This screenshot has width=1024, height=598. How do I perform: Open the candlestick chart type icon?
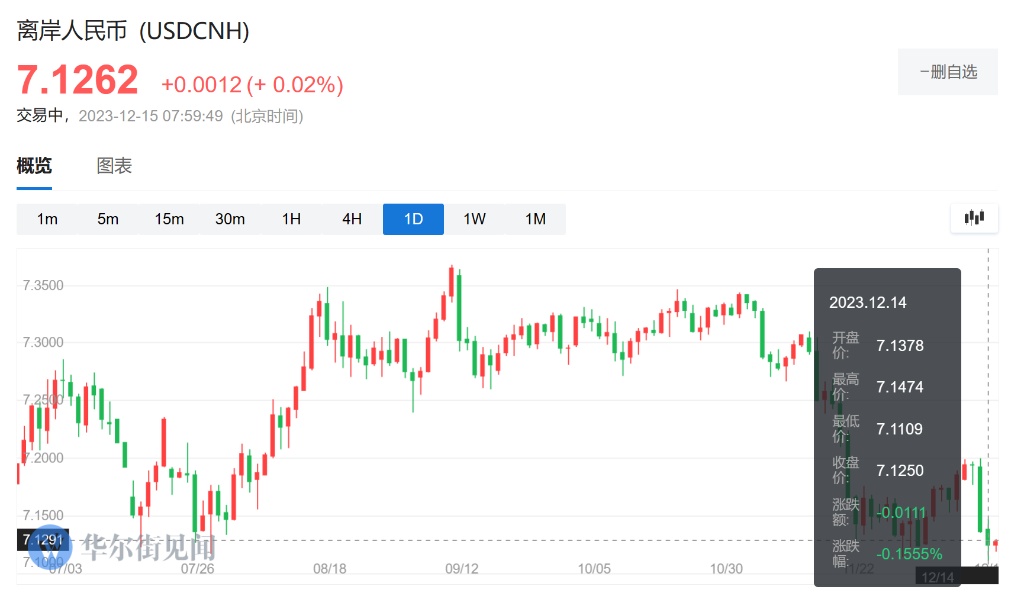(974, 218)
